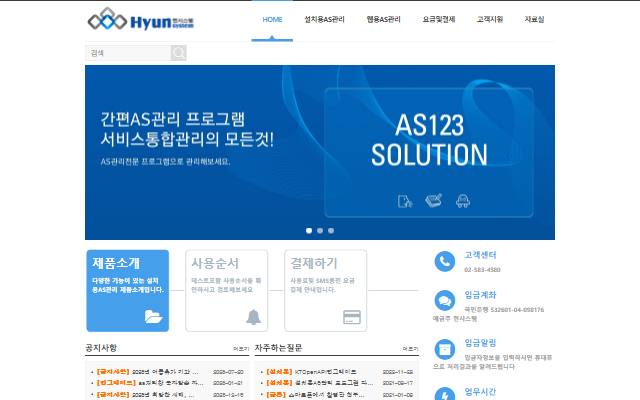This screenshot has width=640, height=400.
Task: Click the box icon beside 입금알림
Action: pos(445,349)
